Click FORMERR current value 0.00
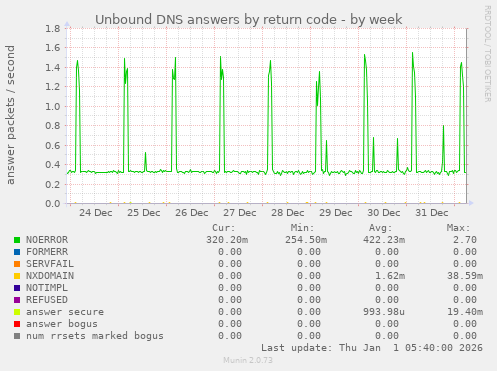 coord(230,252)
